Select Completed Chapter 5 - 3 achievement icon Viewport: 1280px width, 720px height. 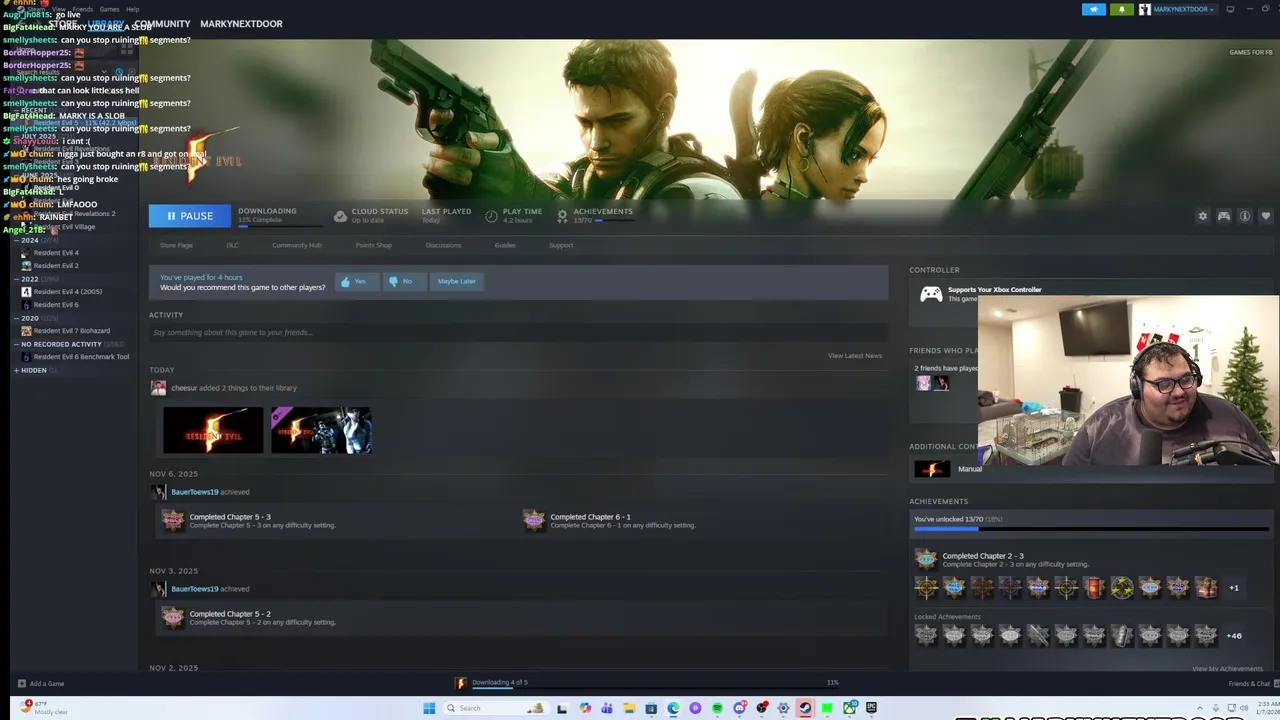[x=173, y=520]
